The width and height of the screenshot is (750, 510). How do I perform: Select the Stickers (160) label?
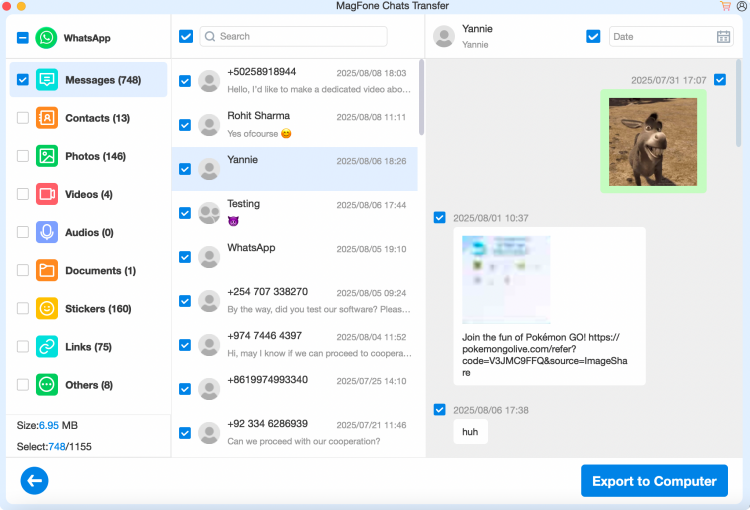[98, 309]
